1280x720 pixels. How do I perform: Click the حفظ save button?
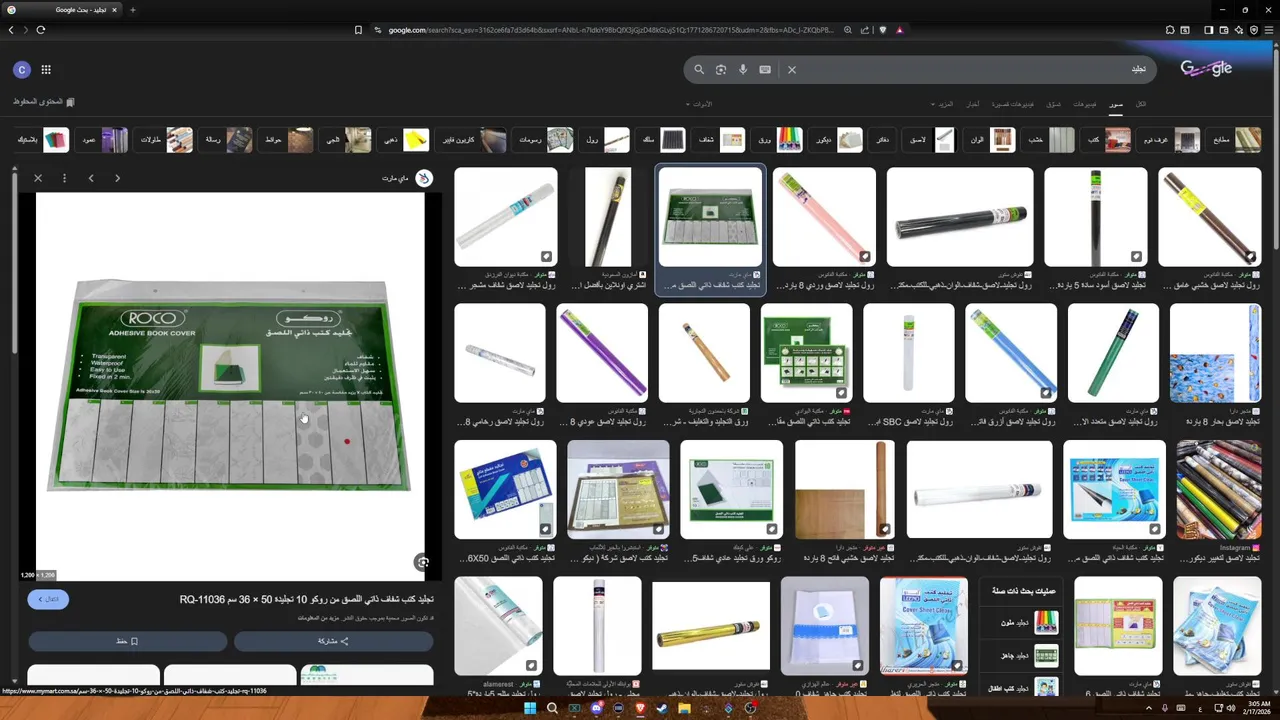coord(128,641)
